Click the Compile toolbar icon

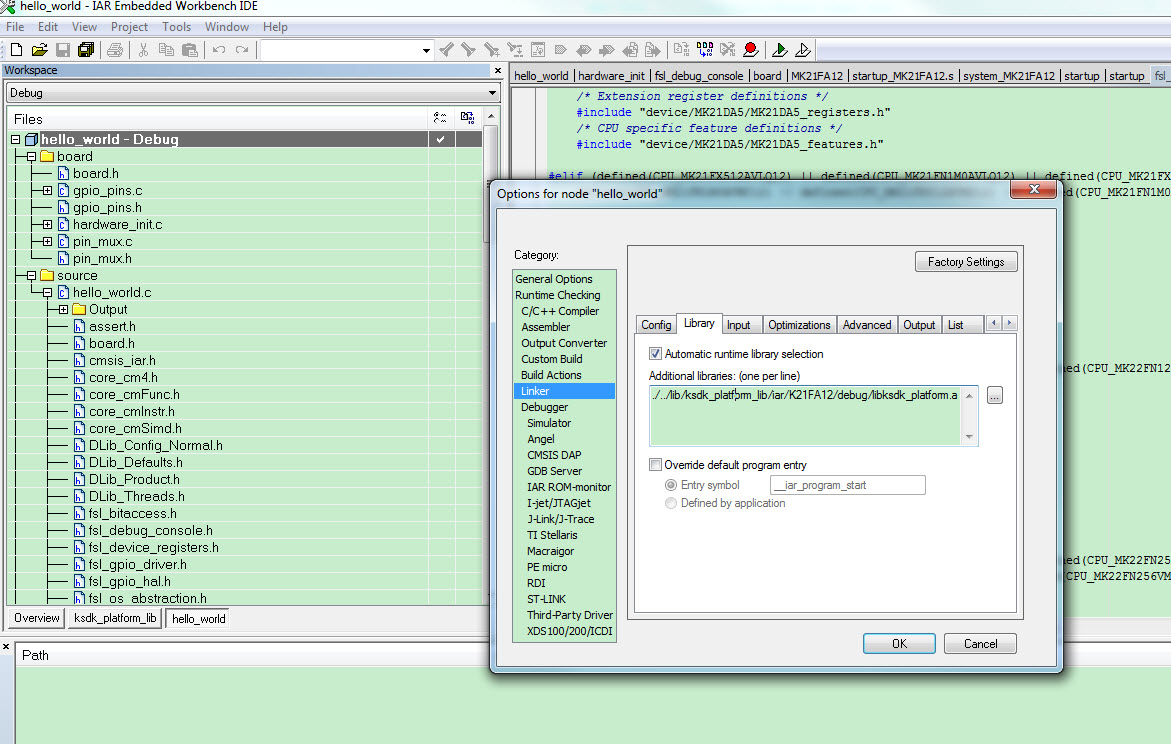tap(681, 50)
